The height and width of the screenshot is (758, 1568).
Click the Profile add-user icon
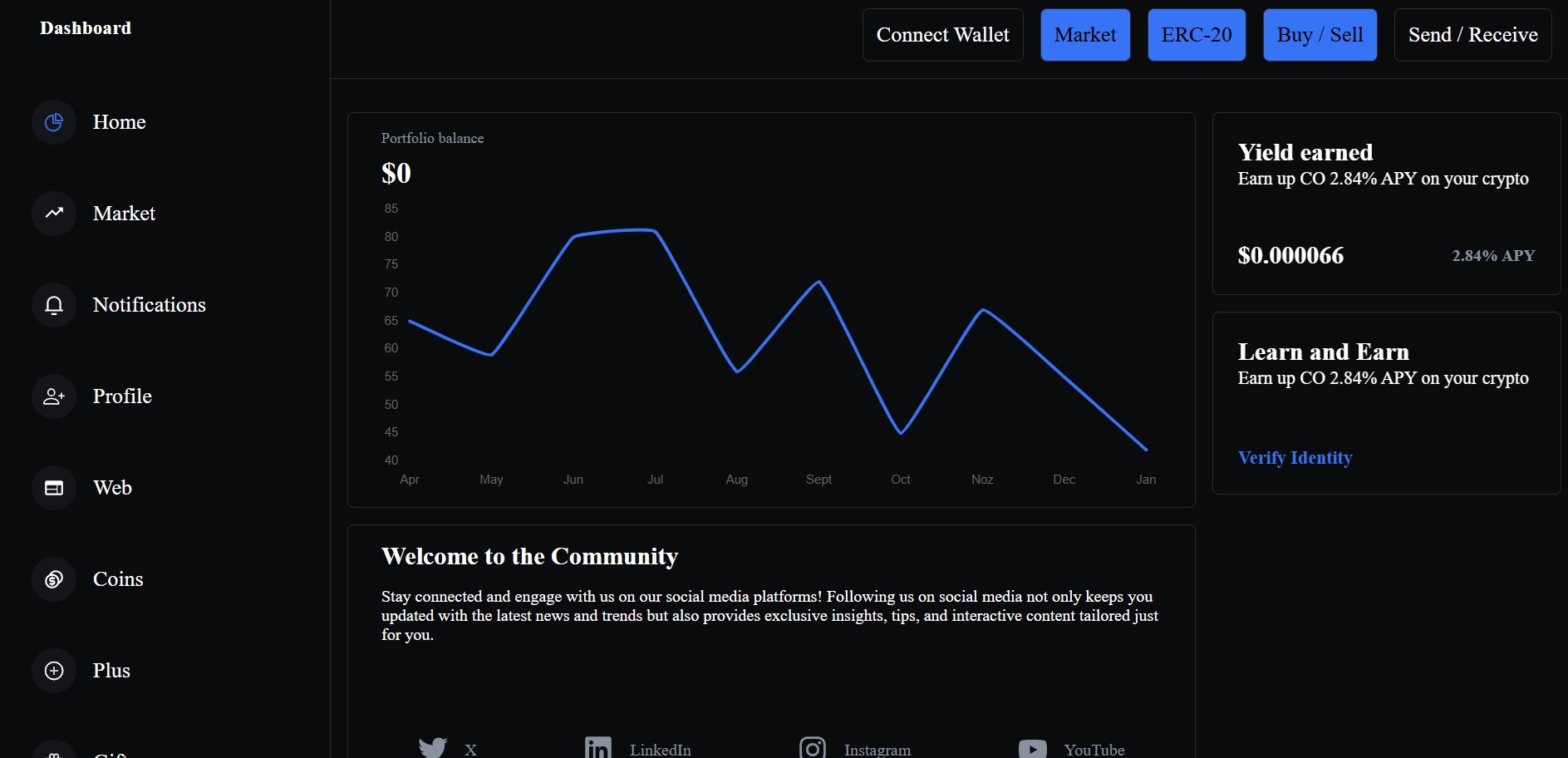[53, 396]
